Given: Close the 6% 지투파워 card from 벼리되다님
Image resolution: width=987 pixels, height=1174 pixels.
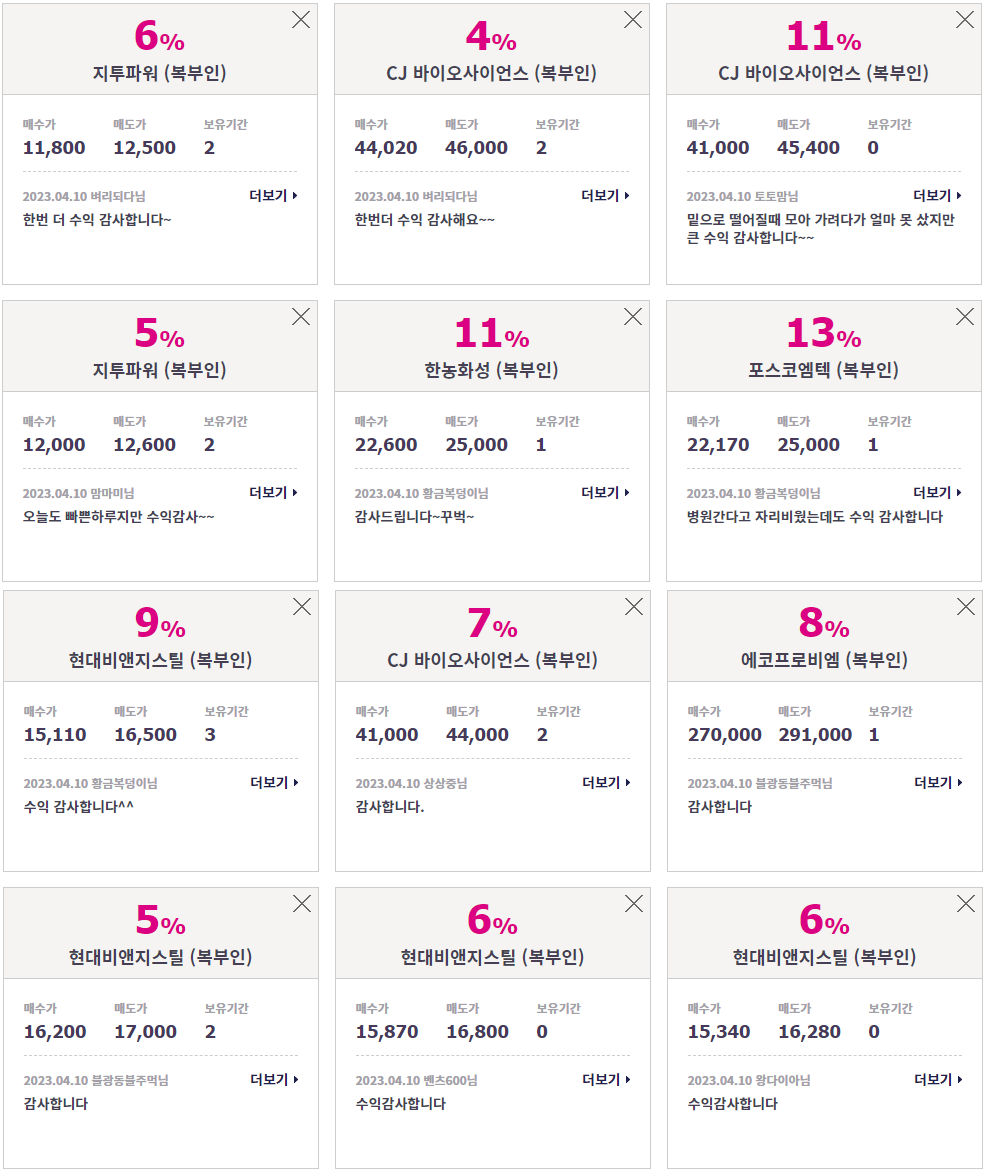Looking at the screenshot, I should click(x=301, y=20).
